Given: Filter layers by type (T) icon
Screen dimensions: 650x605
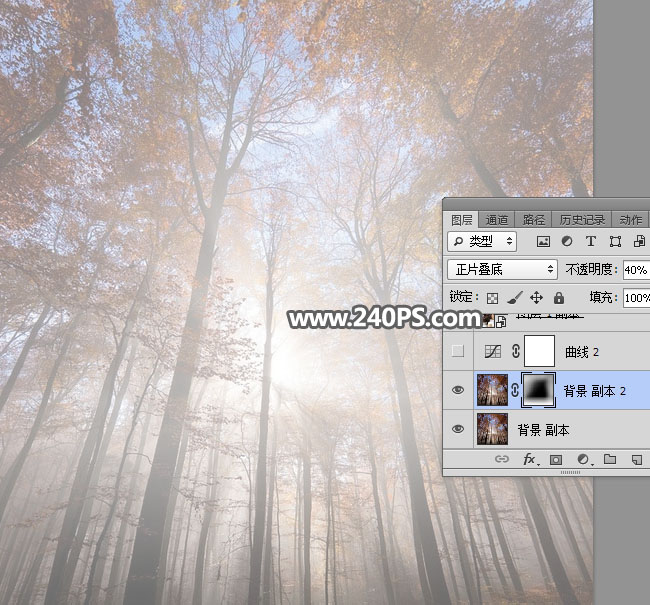Looking at the screenshot, I should (x=591, y=241).
